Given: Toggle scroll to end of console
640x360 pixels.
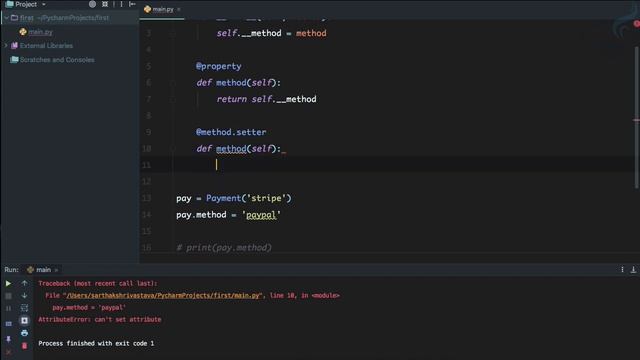Looking at the screenshot, I should [x=24, y=321].
